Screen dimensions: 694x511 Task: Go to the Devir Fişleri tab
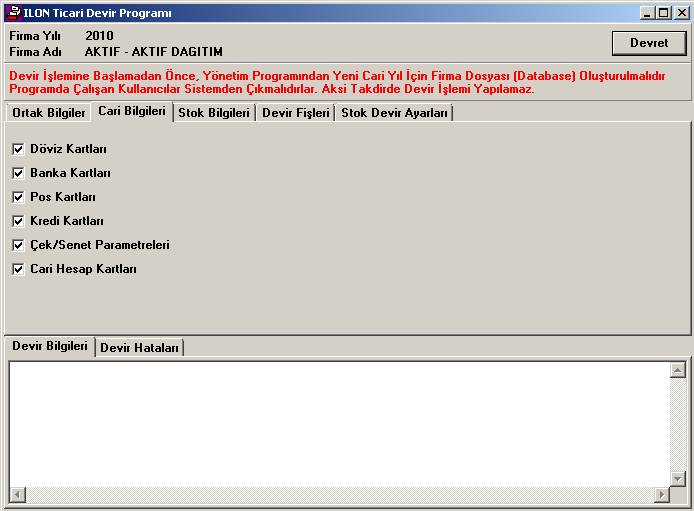[x=296, y=113]
